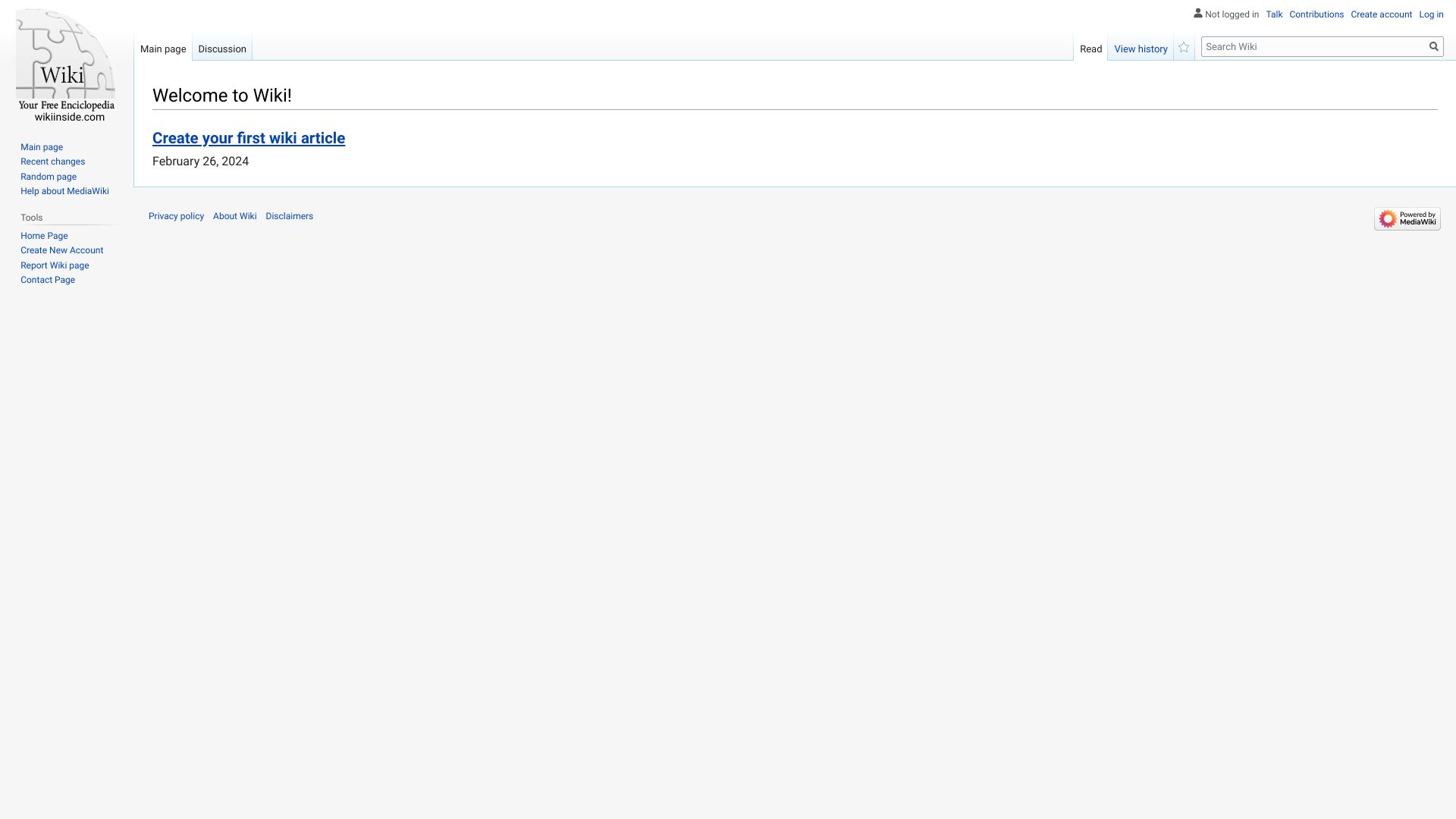Click the Log in icon link

[1432, 14]
